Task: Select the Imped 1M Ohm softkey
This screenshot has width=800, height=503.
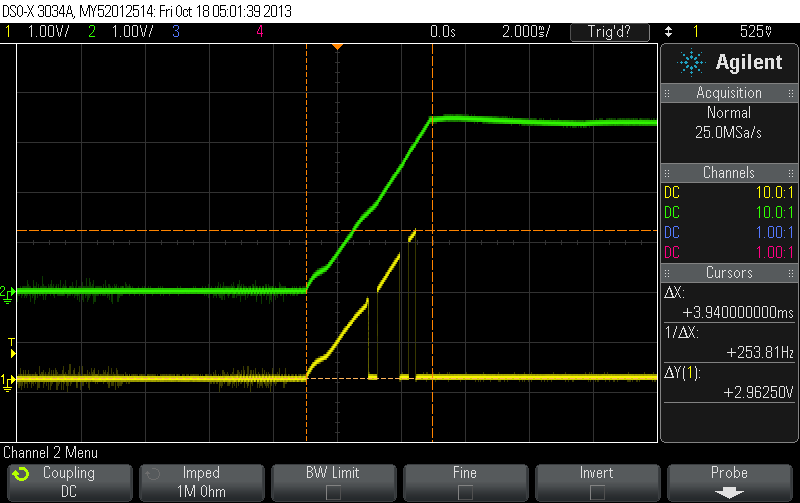Action: coord(202,482)
